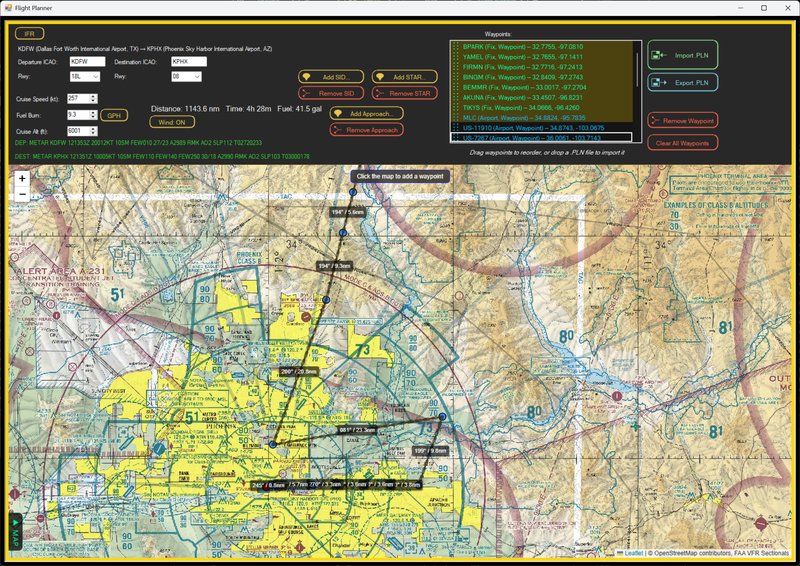Click the 199° / 9.8nm leg label

[x=431, y=451]
